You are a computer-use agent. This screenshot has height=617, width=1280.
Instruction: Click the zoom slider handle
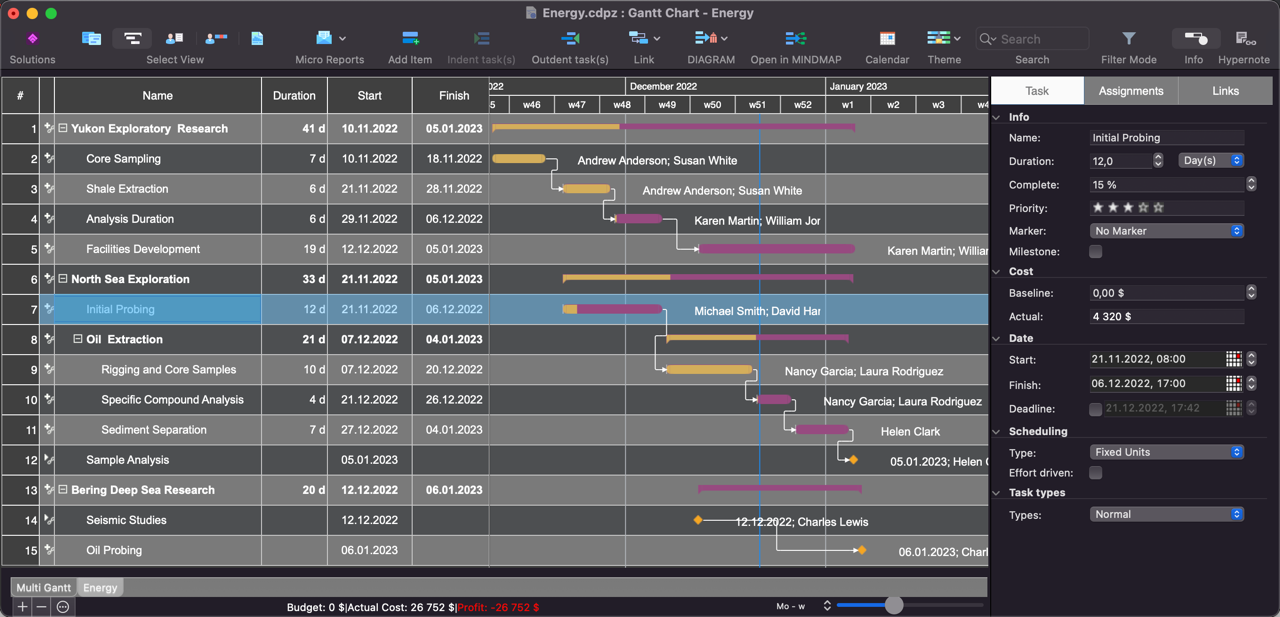click(894, 605)
